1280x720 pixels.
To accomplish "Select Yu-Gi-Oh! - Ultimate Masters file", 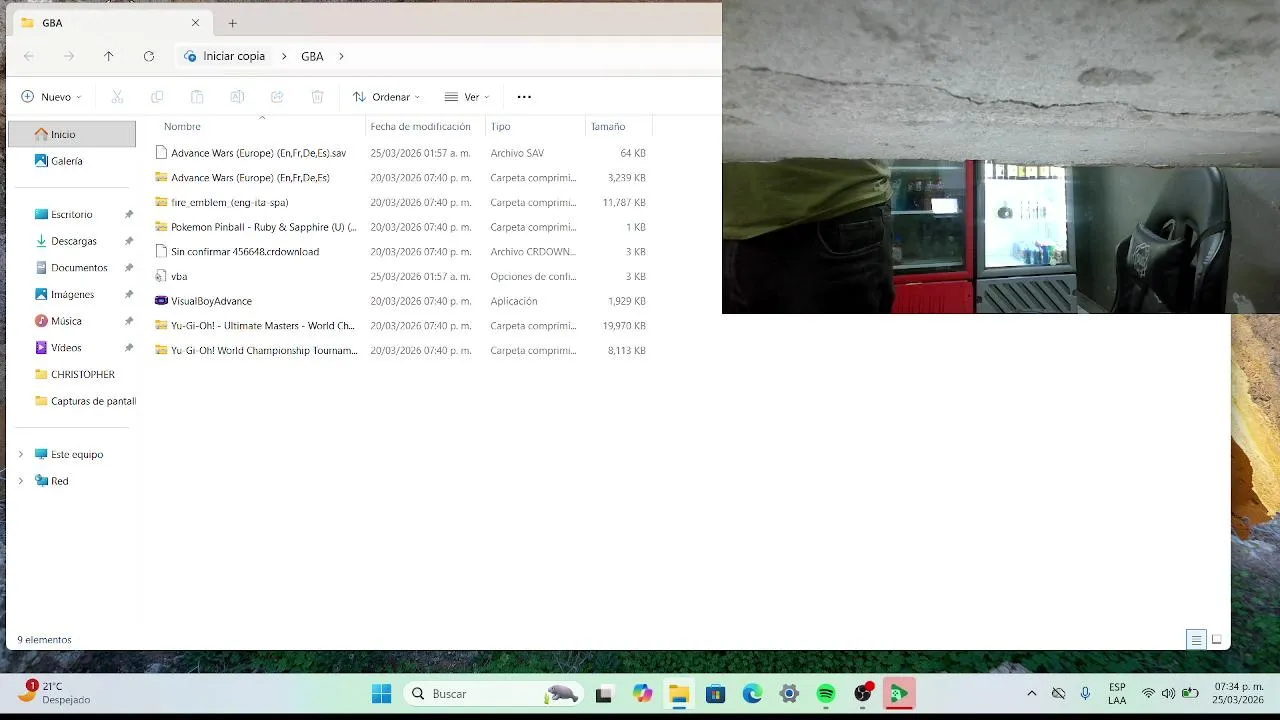I will click(262, 326).
